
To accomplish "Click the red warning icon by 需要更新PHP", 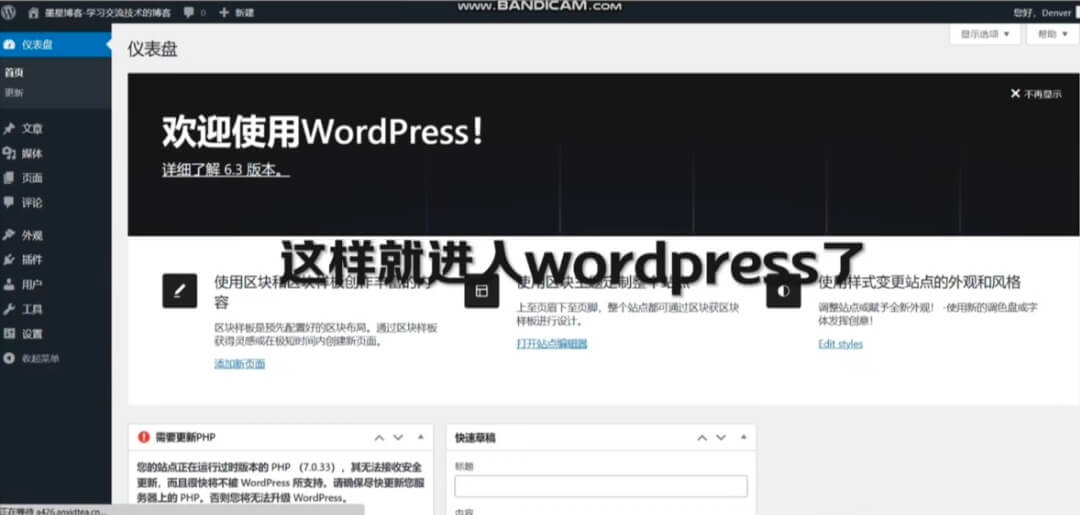I will pyautogui.click(x=143, y=437).
